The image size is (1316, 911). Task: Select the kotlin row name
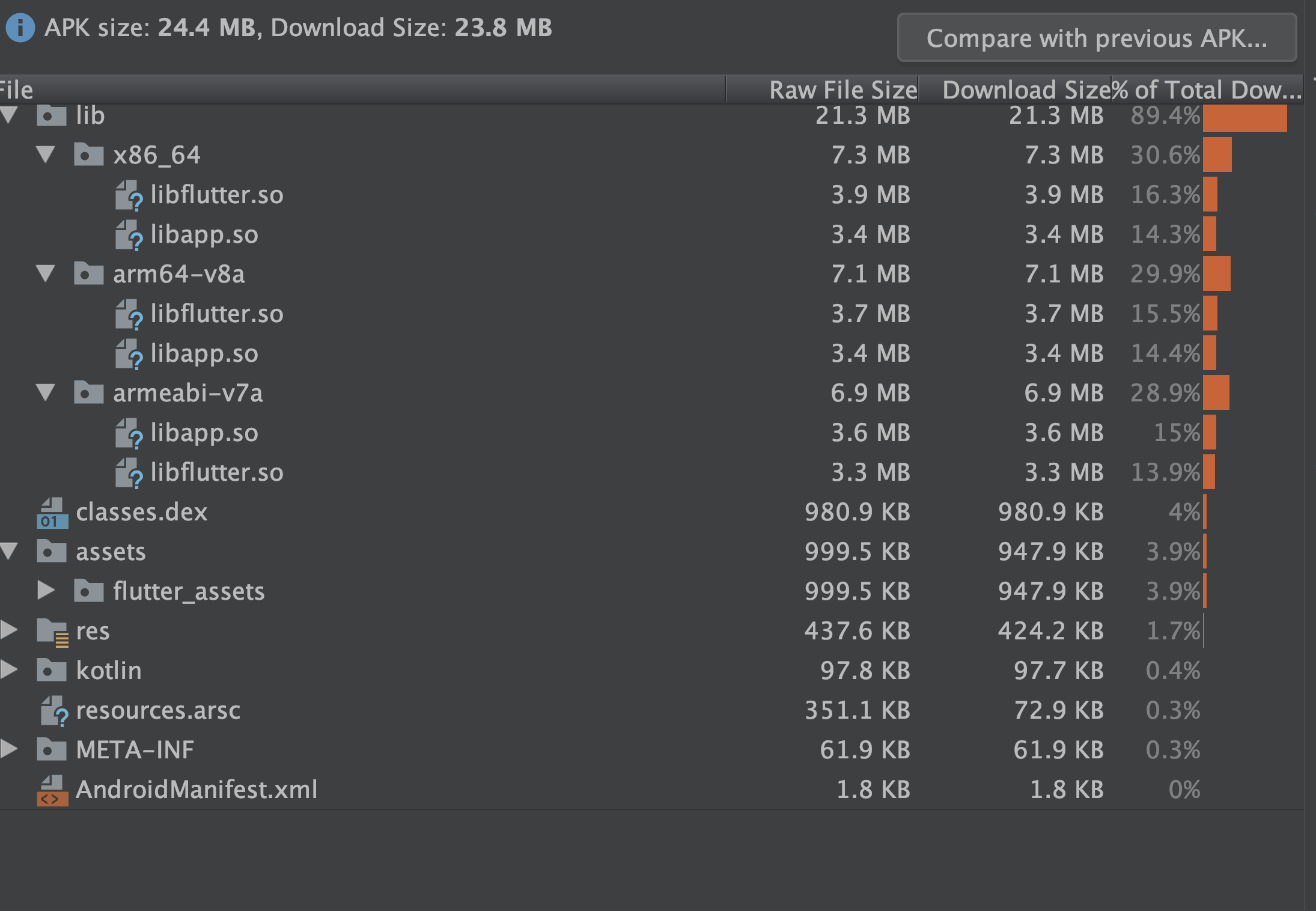point(109,671)
